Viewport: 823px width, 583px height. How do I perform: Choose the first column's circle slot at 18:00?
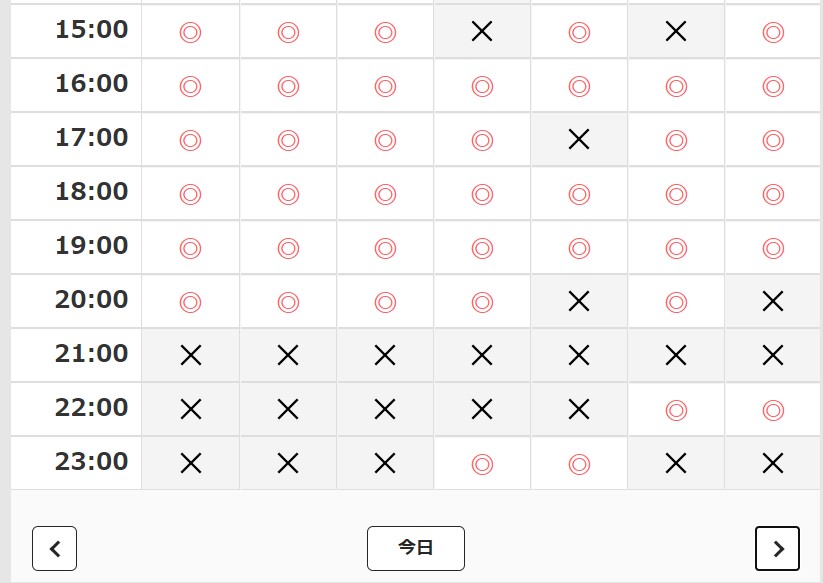click(190, 193)
